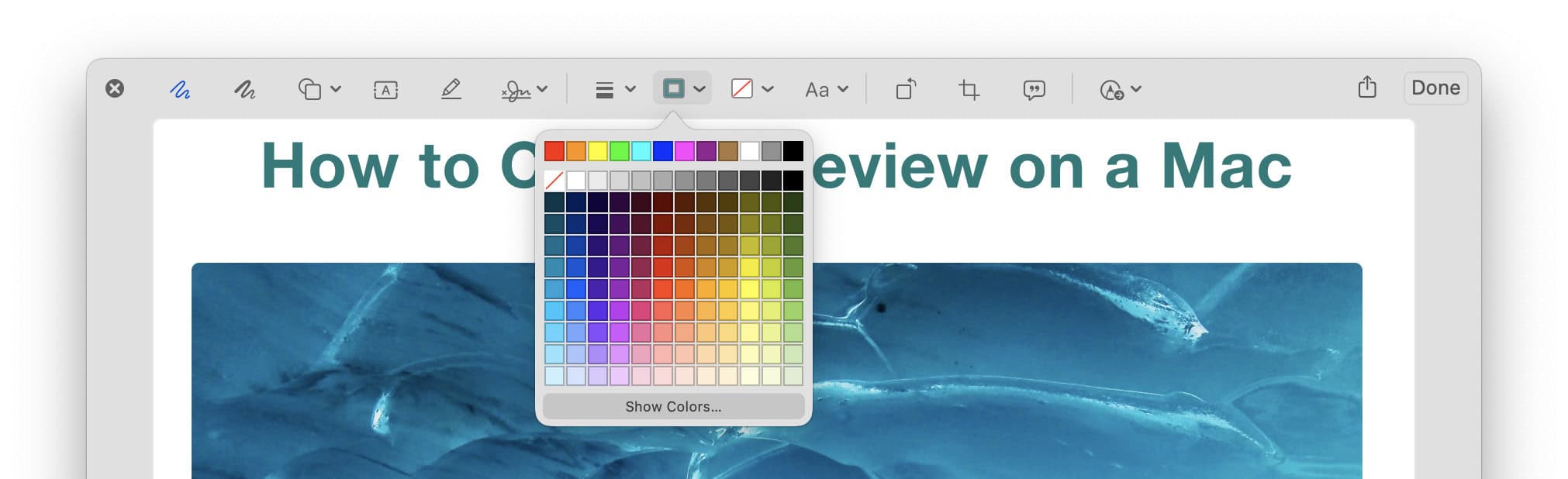
Task: Open the Annotate device dropdown
Action: pyautogui.click(x=1120, y=90)
